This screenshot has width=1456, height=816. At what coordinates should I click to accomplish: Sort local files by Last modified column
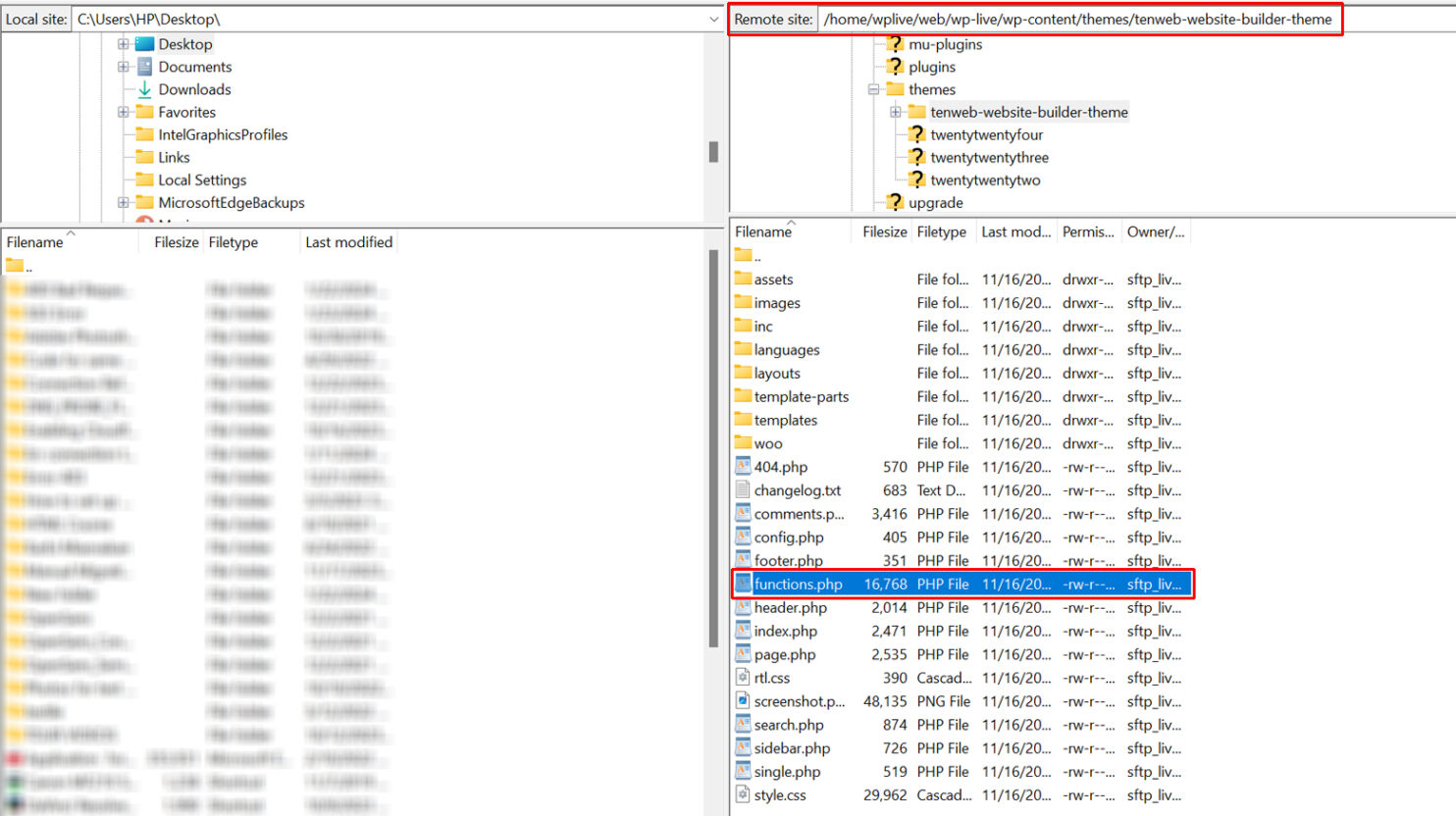pyautogui.click(x=348, y=242)
